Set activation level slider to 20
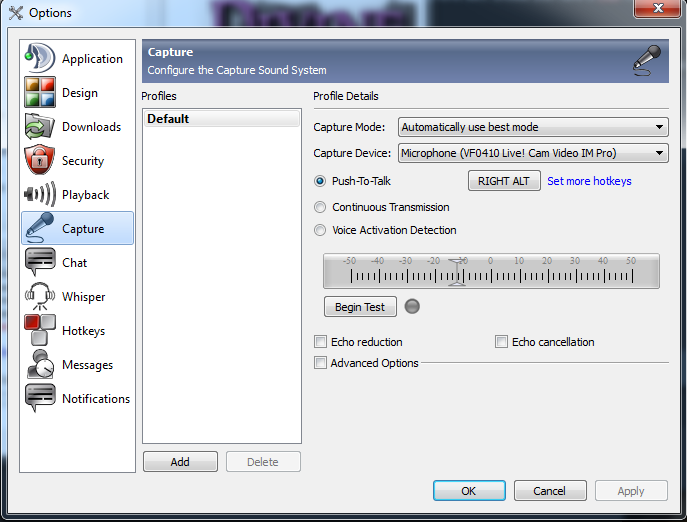Screen dimensions: 687x522 click(546, 276)
